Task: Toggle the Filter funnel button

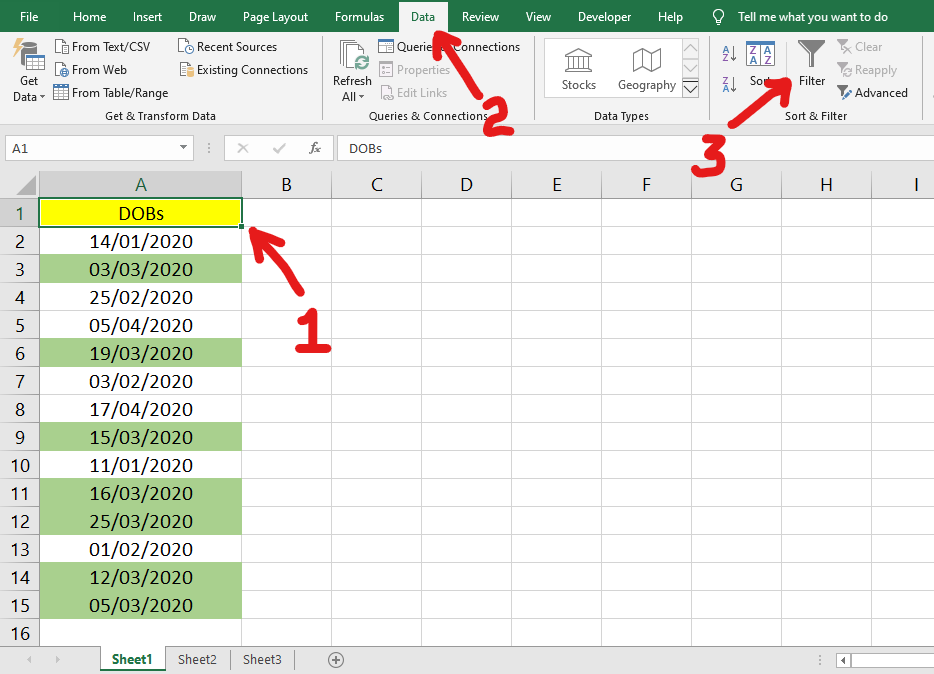Action: [811, 63]
